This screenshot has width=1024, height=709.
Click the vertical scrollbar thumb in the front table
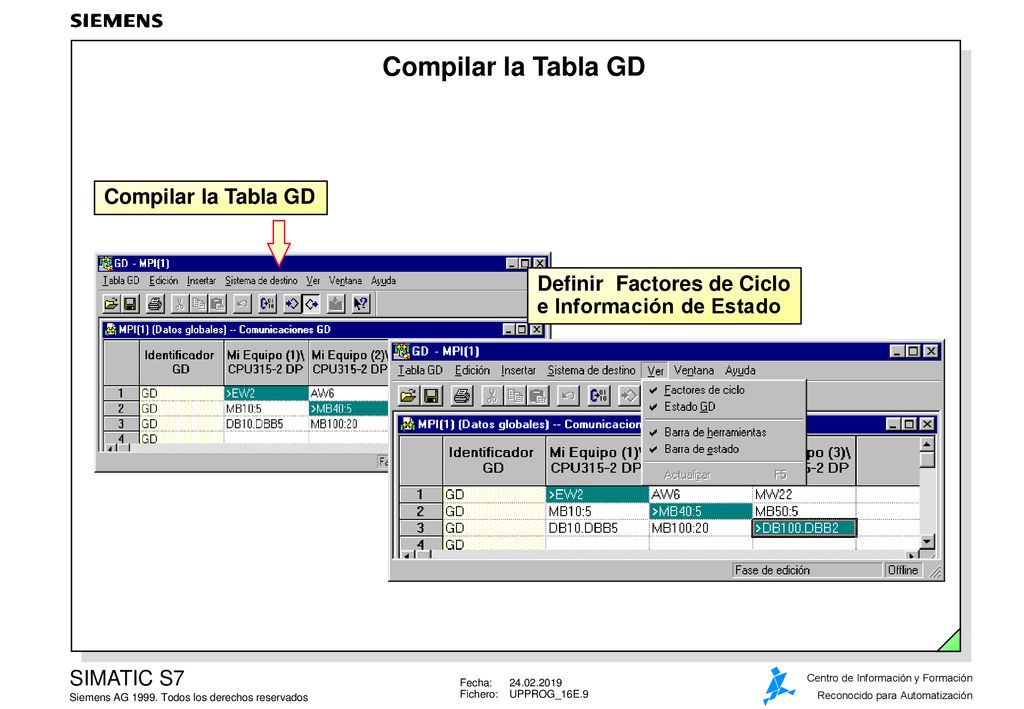pos(927,460)
